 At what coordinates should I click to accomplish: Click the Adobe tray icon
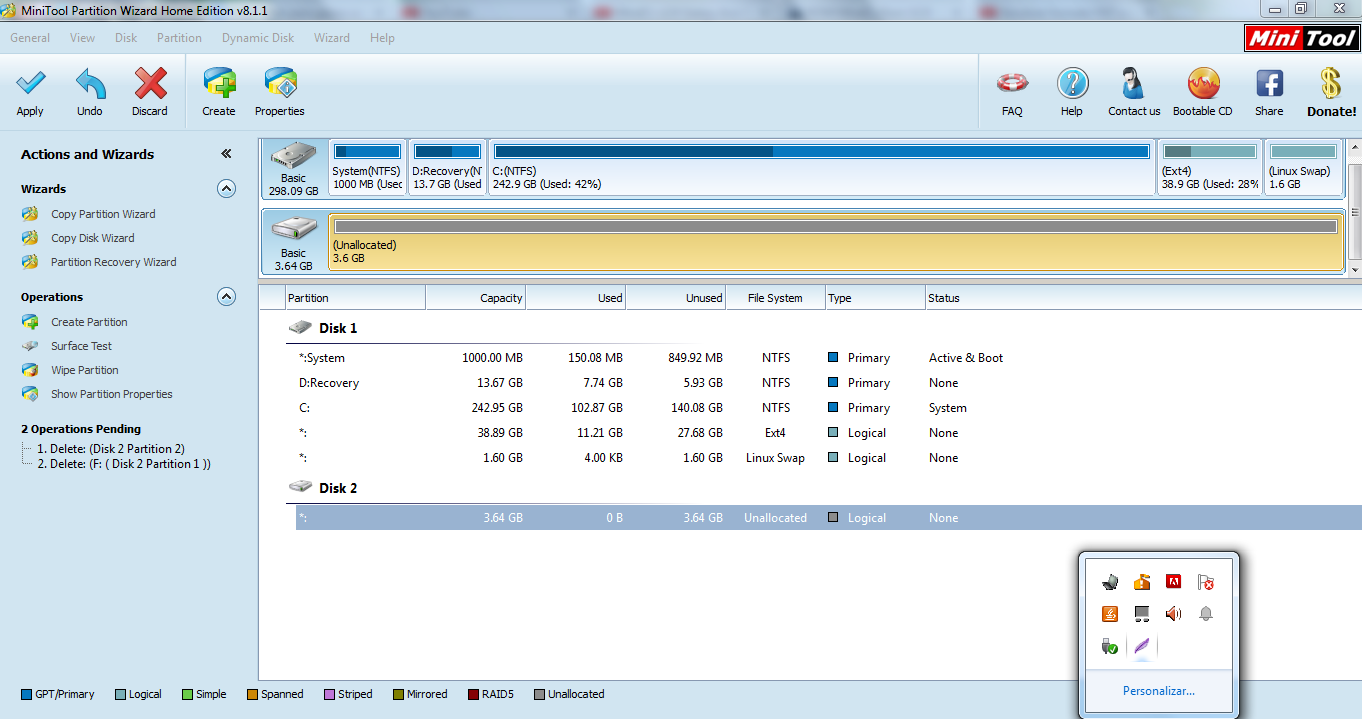click(1174, 582)
